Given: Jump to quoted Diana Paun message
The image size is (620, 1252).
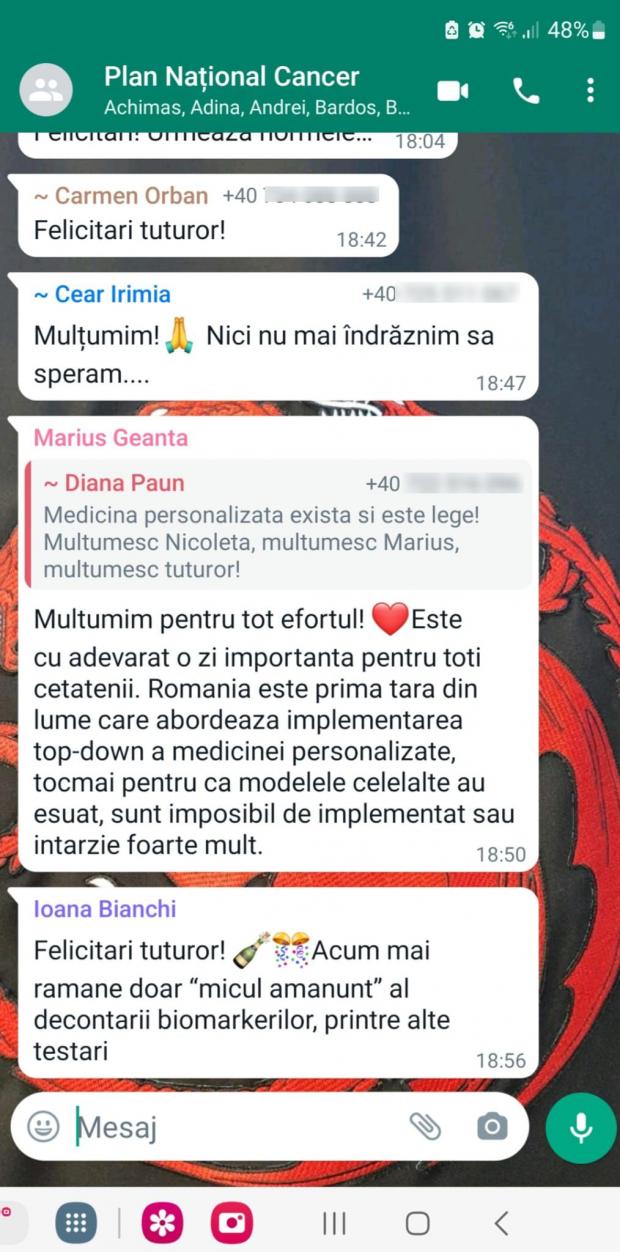Looking at the screenshot, I should (278, 525).
